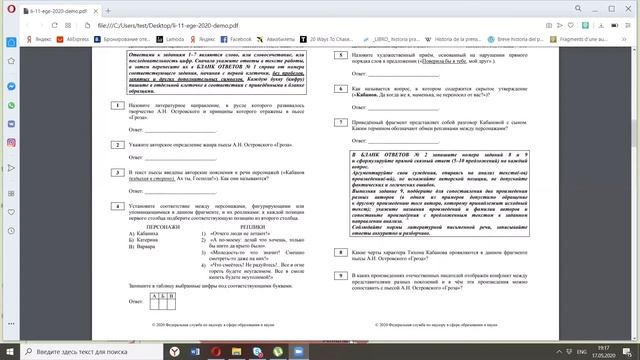The image size is (640, 360).
Task: Open the History clock icon in the sidebar
Action: coord(11,231)
